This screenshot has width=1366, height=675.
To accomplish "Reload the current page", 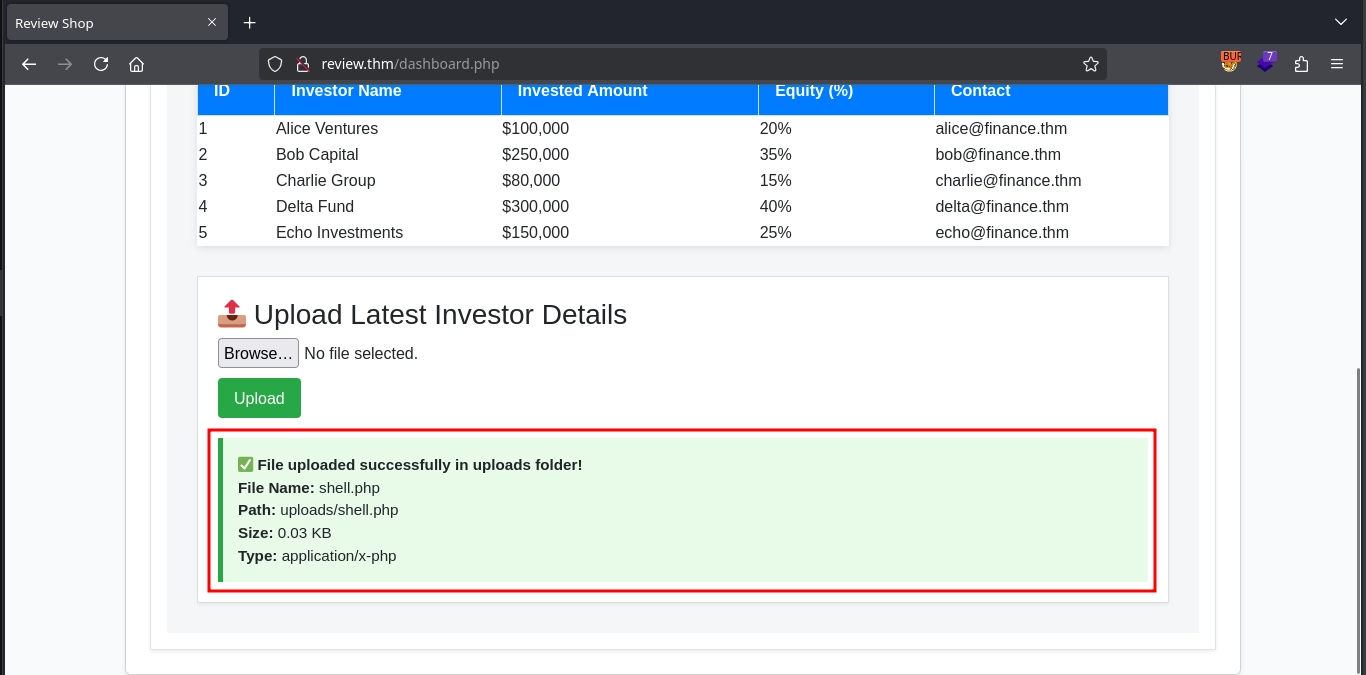I will click(101, 64).
